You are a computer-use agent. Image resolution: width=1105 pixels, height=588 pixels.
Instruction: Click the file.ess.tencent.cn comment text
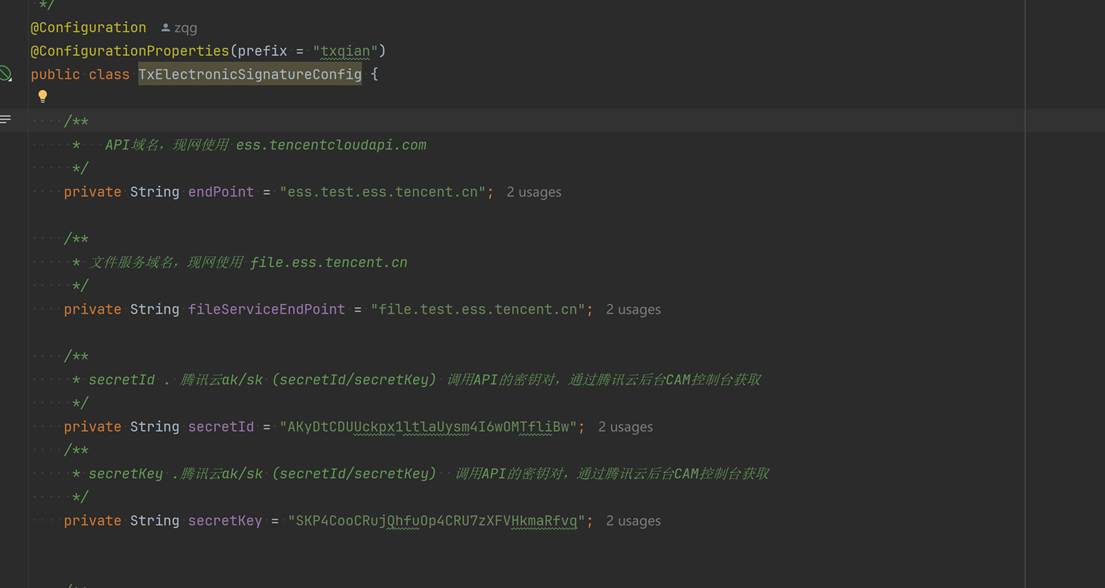pos(328,263)
